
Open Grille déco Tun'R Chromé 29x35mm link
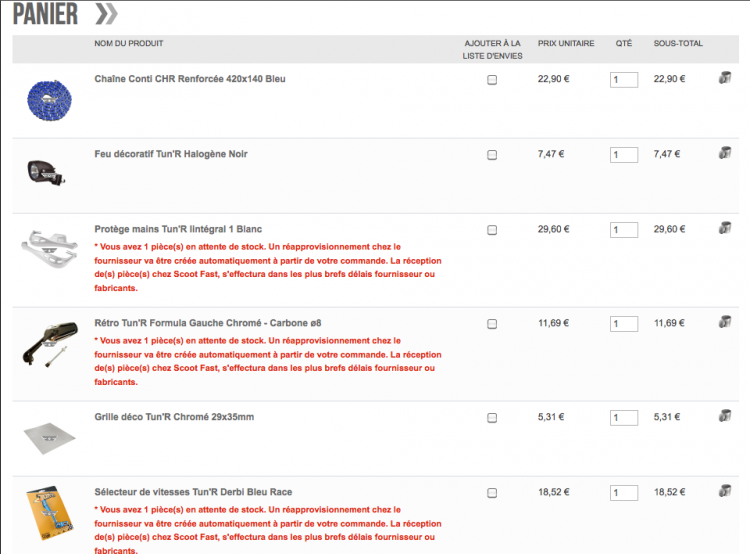(172, 417)
